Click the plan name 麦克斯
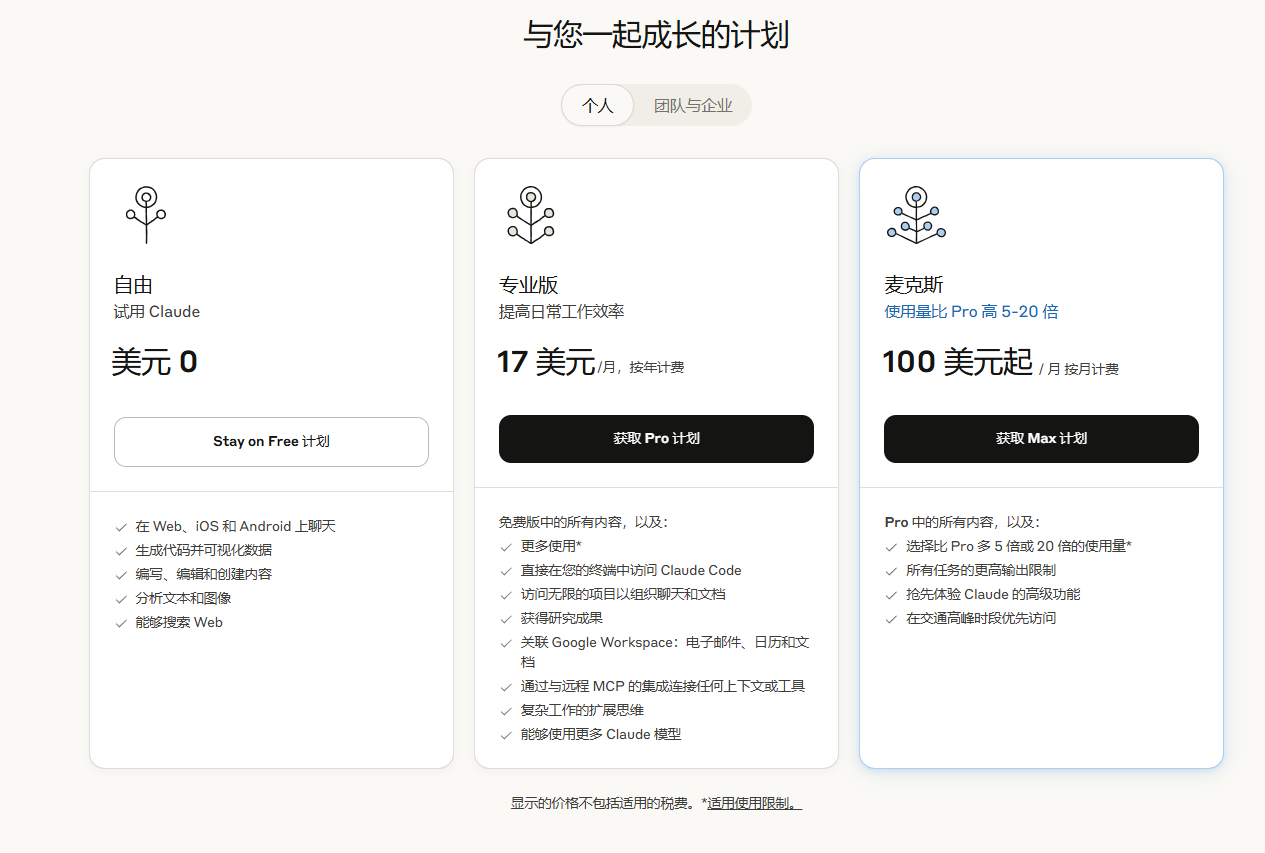Screen dimensions: 1265x853 pyautogui.click(x=914, y=286)
